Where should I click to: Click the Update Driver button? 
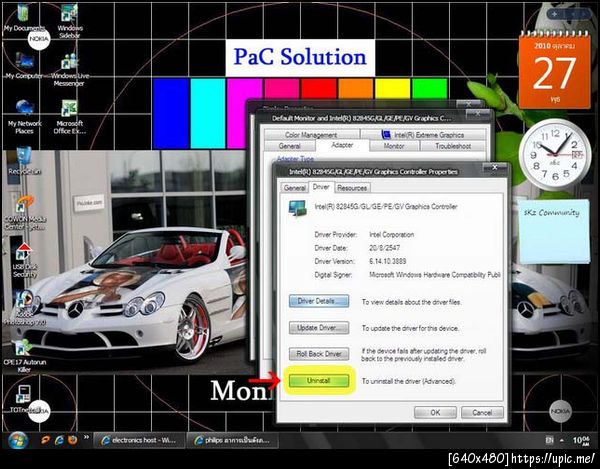click(x=319, y=328)
